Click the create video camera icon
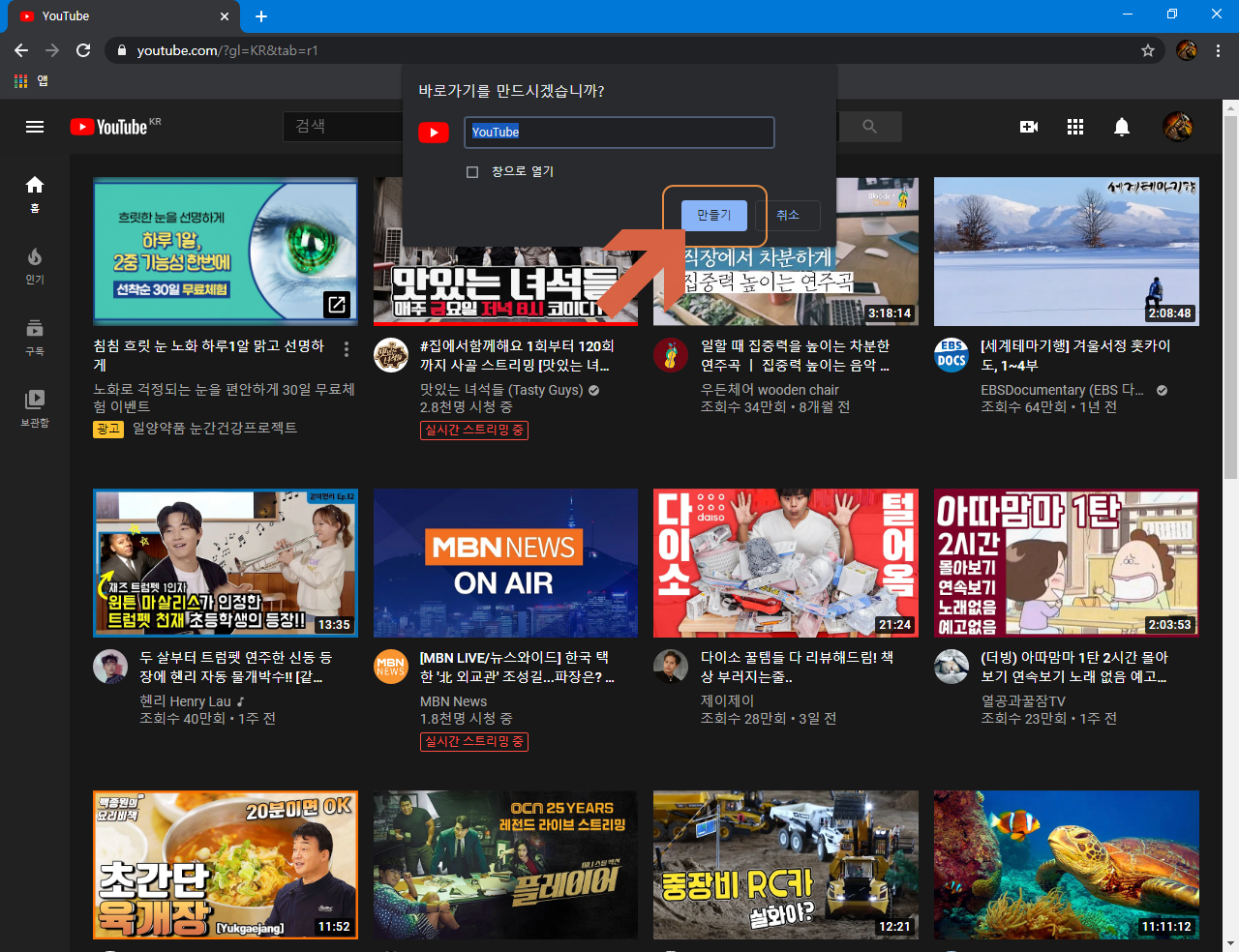 point(1029,127)
